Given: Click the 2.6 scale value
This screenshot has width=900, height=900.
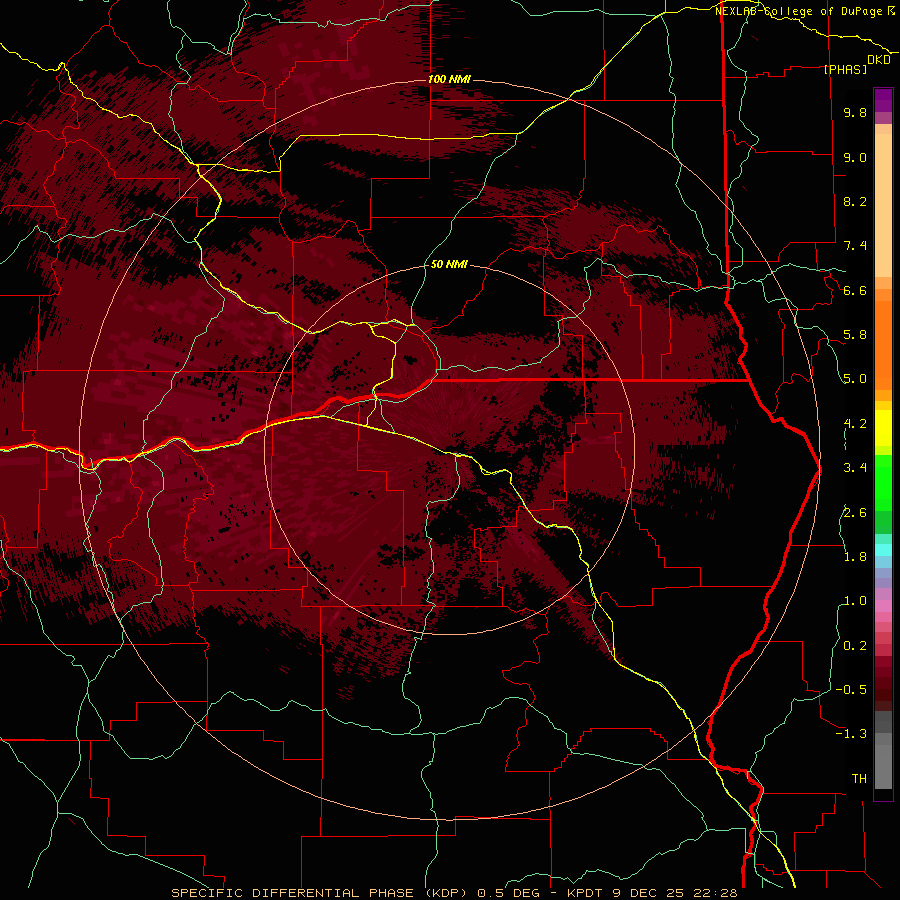Looking at the screenshot, I should (855, 513).
